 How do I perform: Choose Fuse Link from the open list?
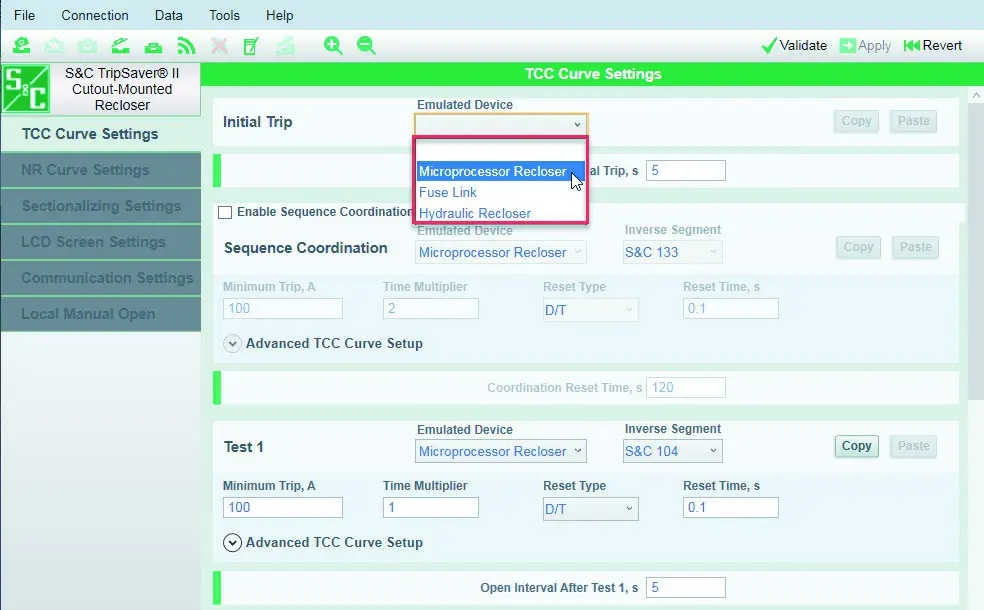coord(501,192)
